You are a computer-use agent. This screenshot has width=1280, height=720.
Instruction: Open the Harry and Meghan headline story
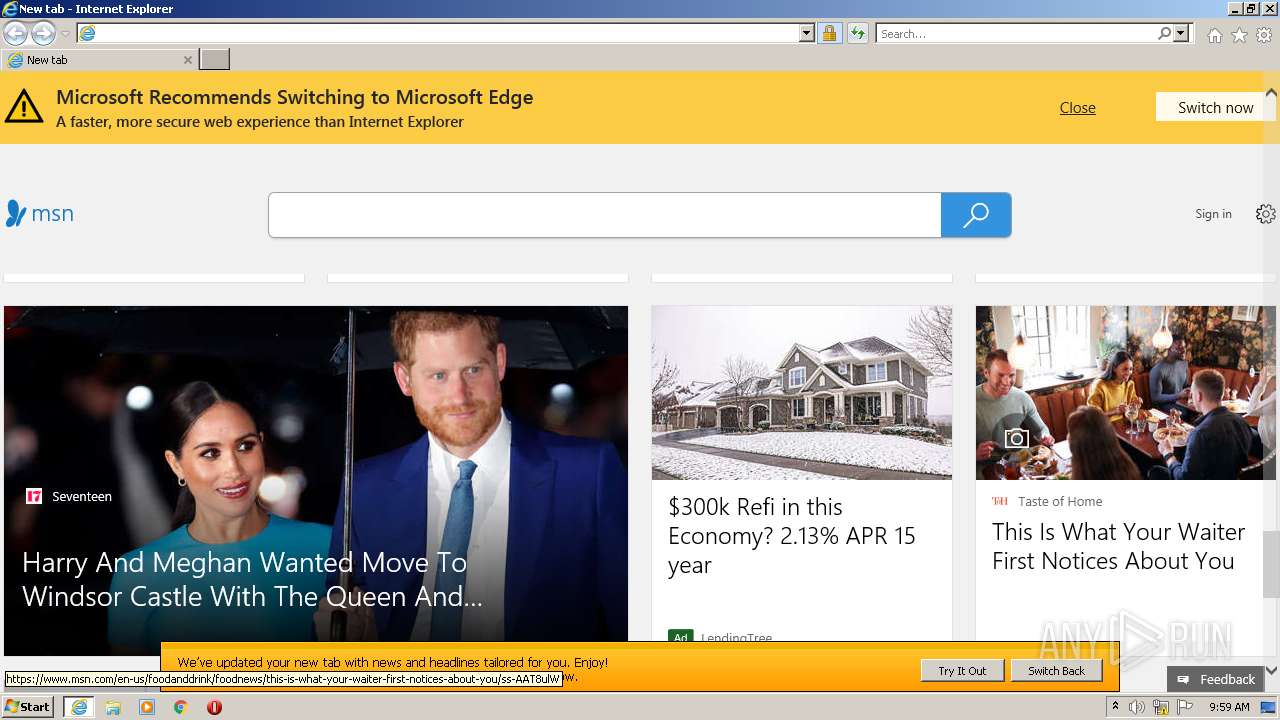(x=252, y=579)
